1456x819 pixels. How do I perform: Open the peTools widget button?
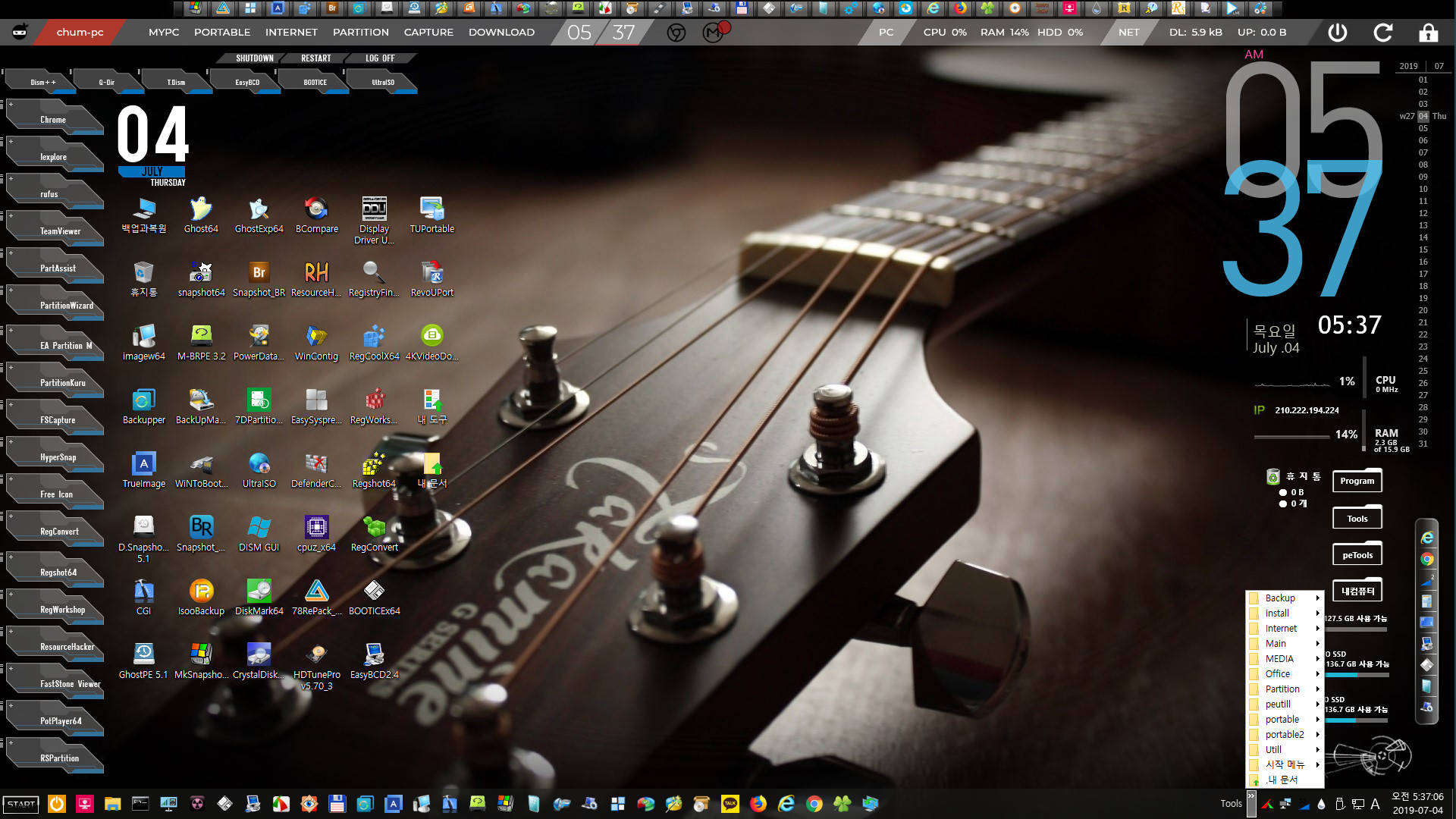tap(1357, 555)
